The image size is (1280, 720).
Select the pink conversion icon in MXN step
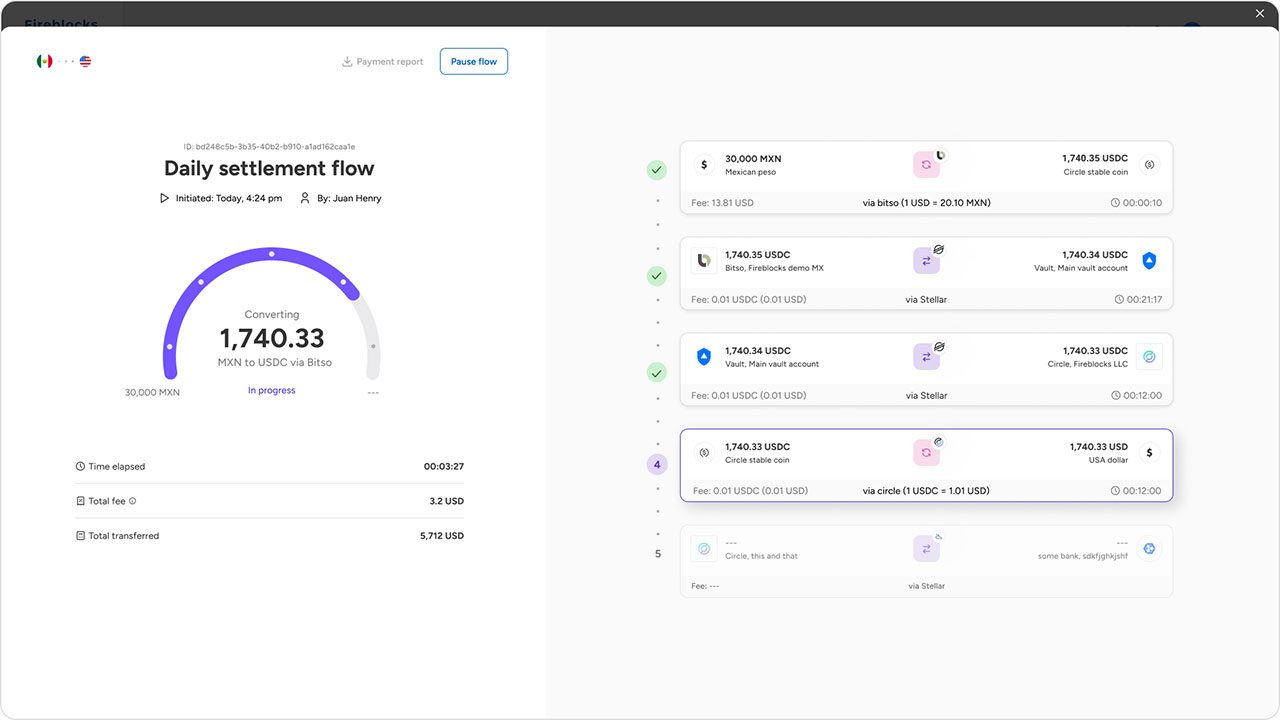click(x=926, y=165)
